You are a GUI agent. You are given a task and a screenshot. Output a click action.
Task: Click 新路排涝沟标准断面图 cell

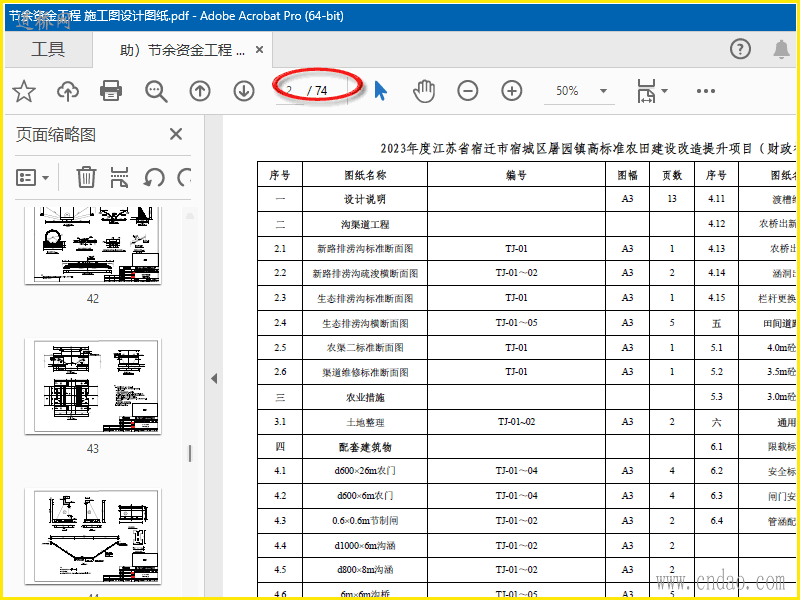click(x=365, y=248)
